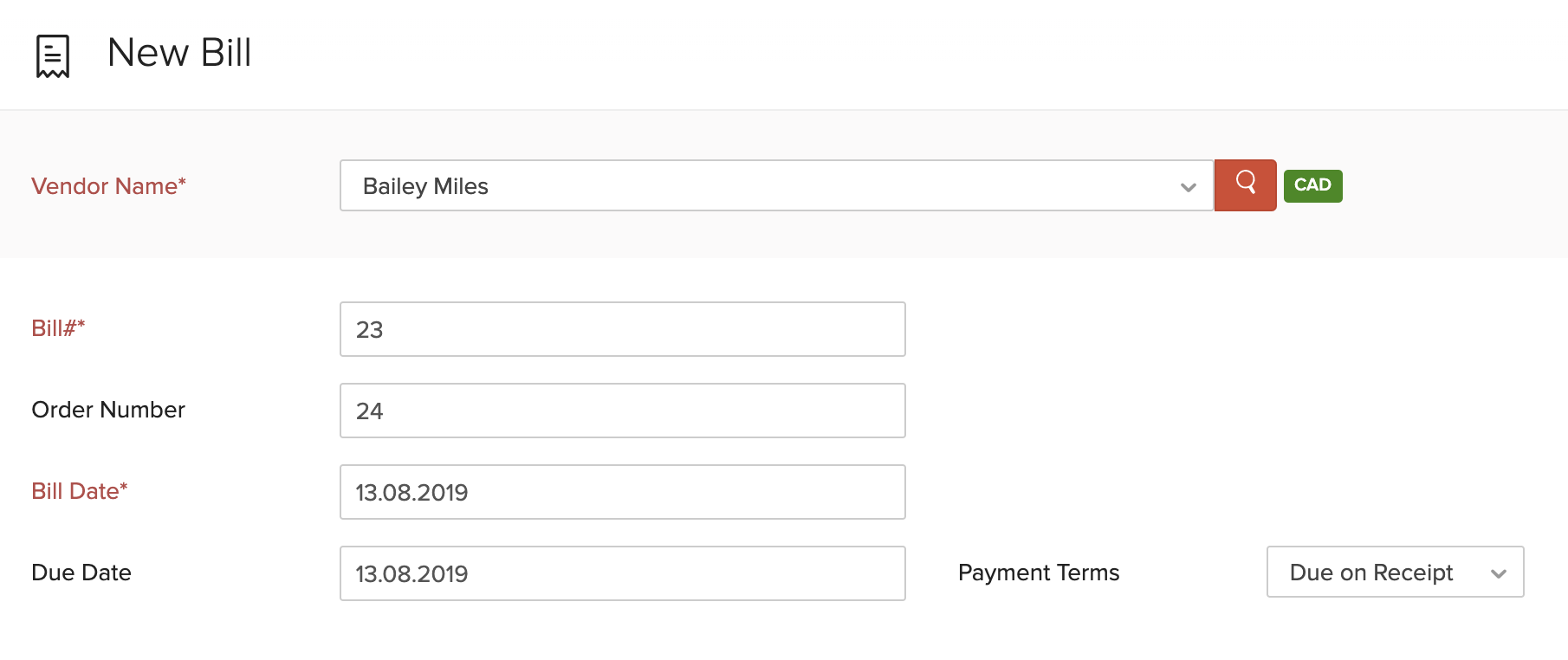Click into the Due Date input field
The width and height of the screenshot is (1568, 660).
click(x=622, y=573)
